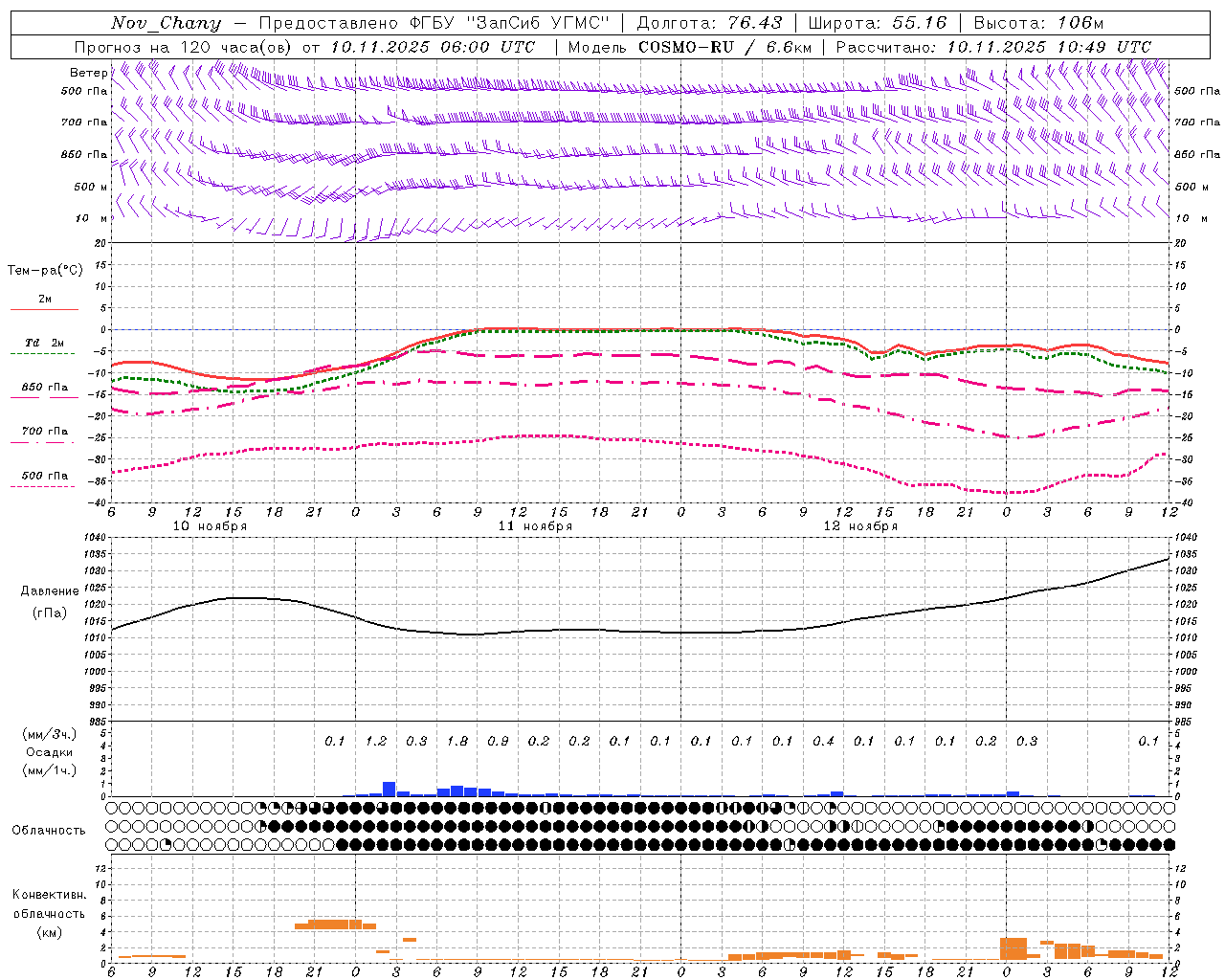Click the dash-dot line sample under '700 гПа' legend
The width and height of the screenshot is (1225, 980).
click(x=42, y=443)
